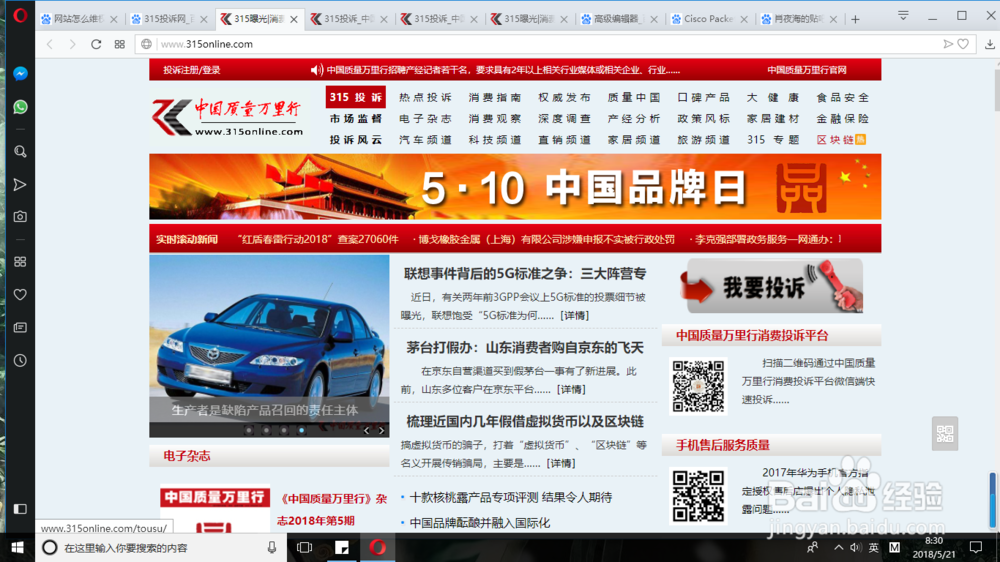Switch to the Cisco Packet tab
Viewport: 1000px width, 562px height.
tap(709, 19)
